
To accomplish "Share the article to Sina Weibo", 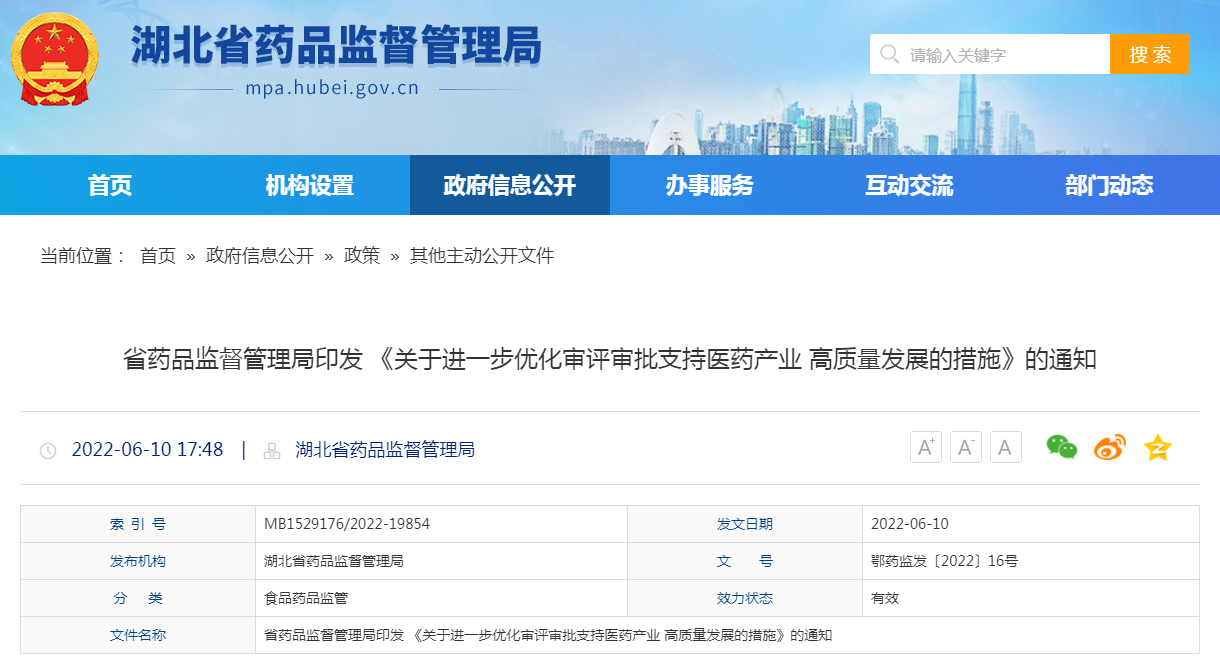I will [x=1109, y=447].
